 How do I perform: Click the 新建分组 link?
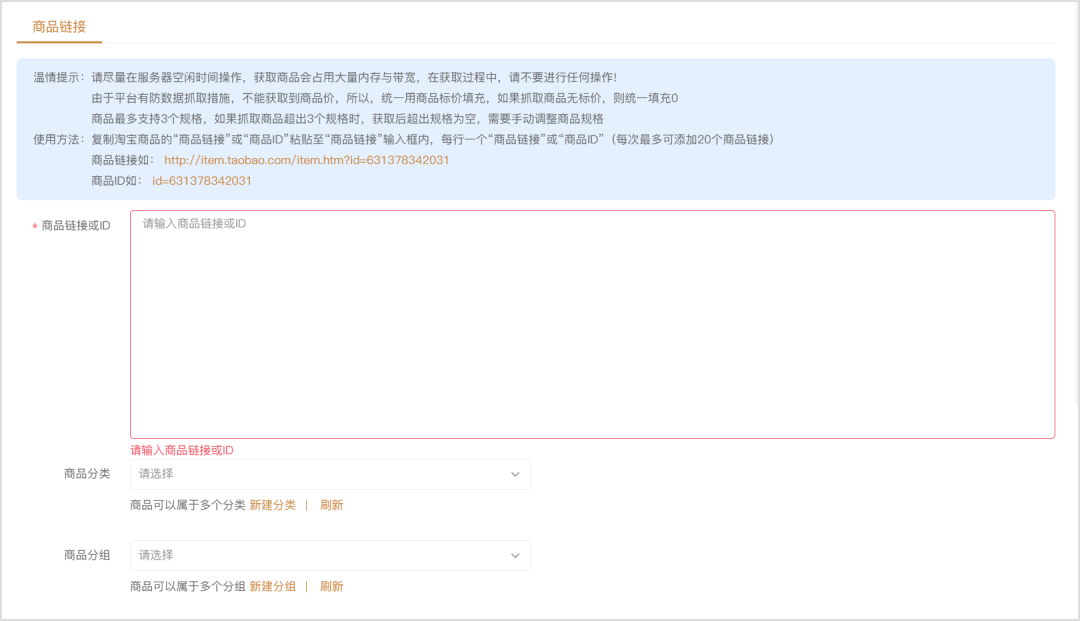click(x=273, y=587)
